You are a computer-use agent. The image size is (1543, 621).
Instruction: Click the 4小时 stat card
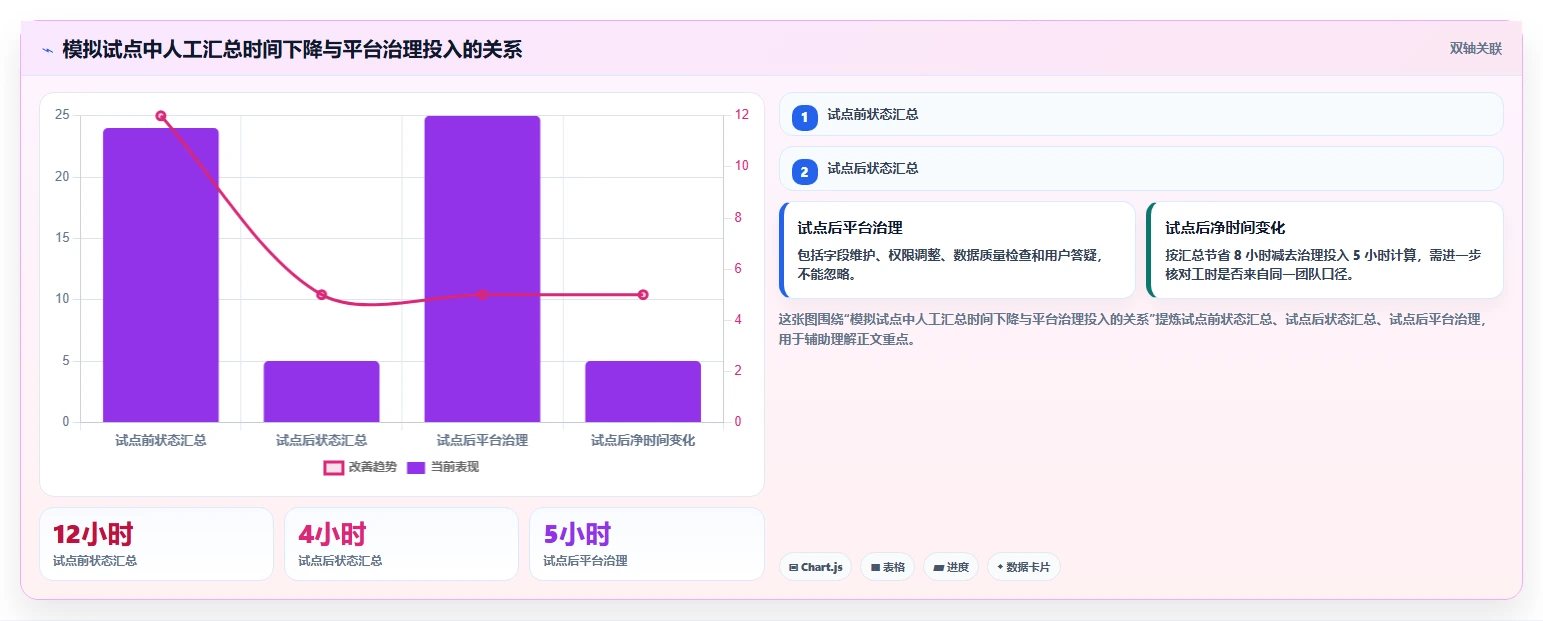(401, 544)
